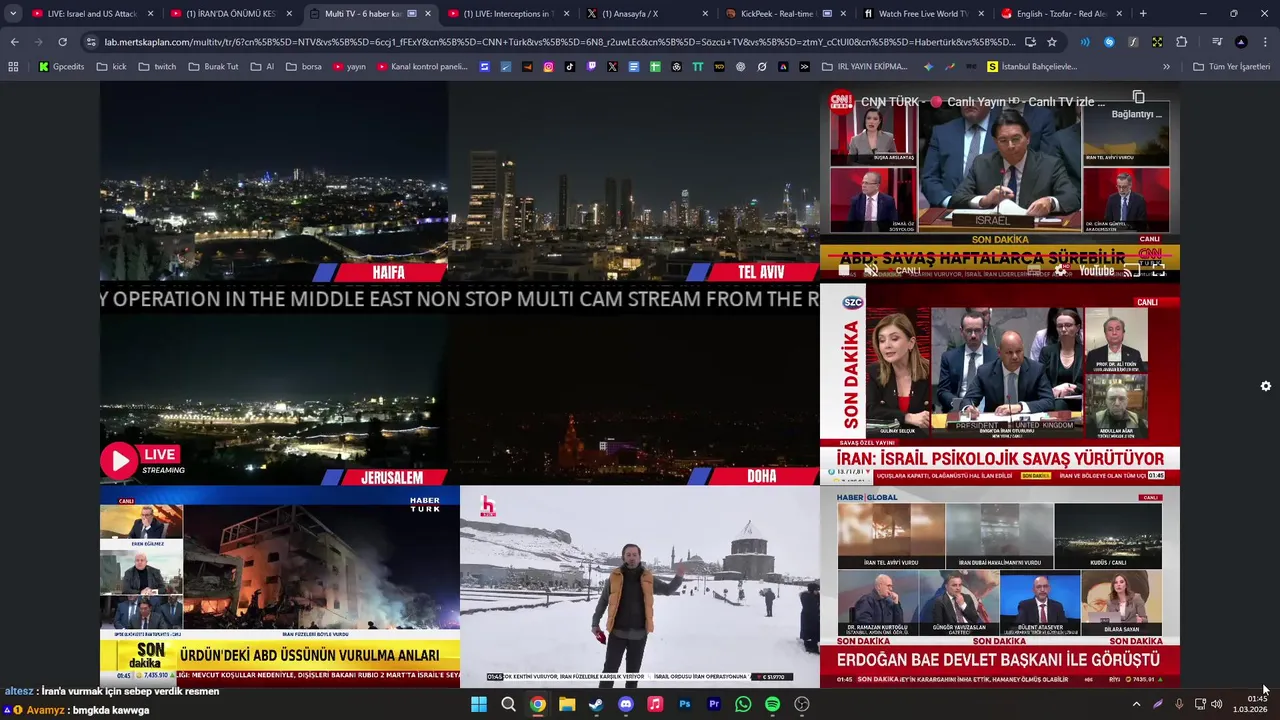The image size is (1280, 720).
Task: Open yayın bookmark
Action: click(x=349, y=67)
